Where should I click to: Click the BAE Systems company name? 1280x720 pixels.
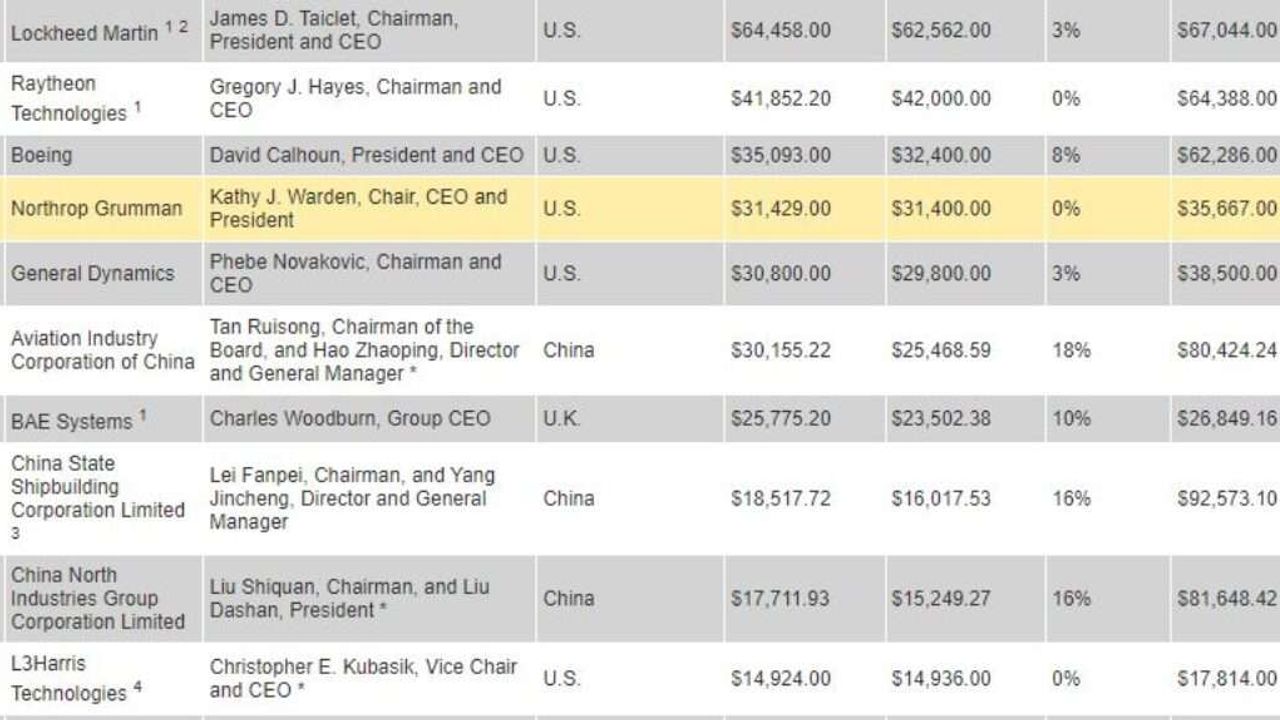[x=72, y=421]
